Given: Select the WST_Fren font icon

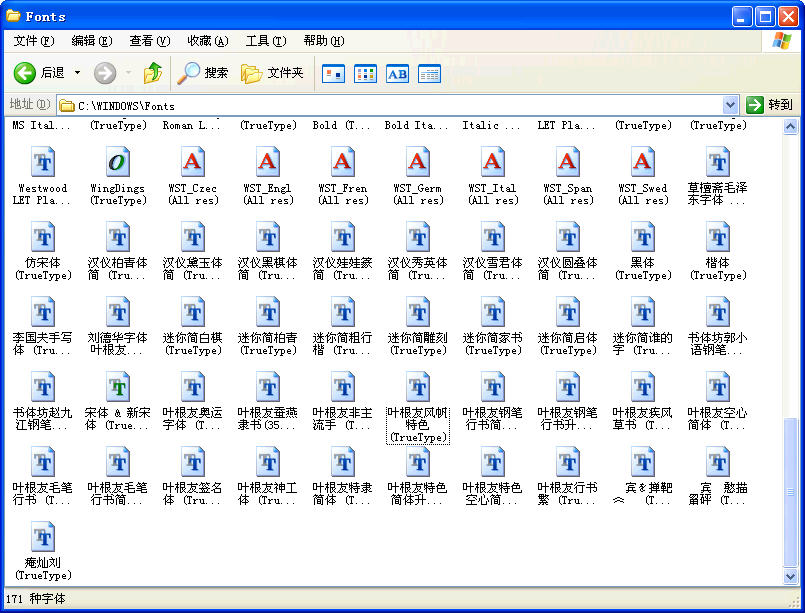Looking at the screenshot, I should [x=343, y=162].
